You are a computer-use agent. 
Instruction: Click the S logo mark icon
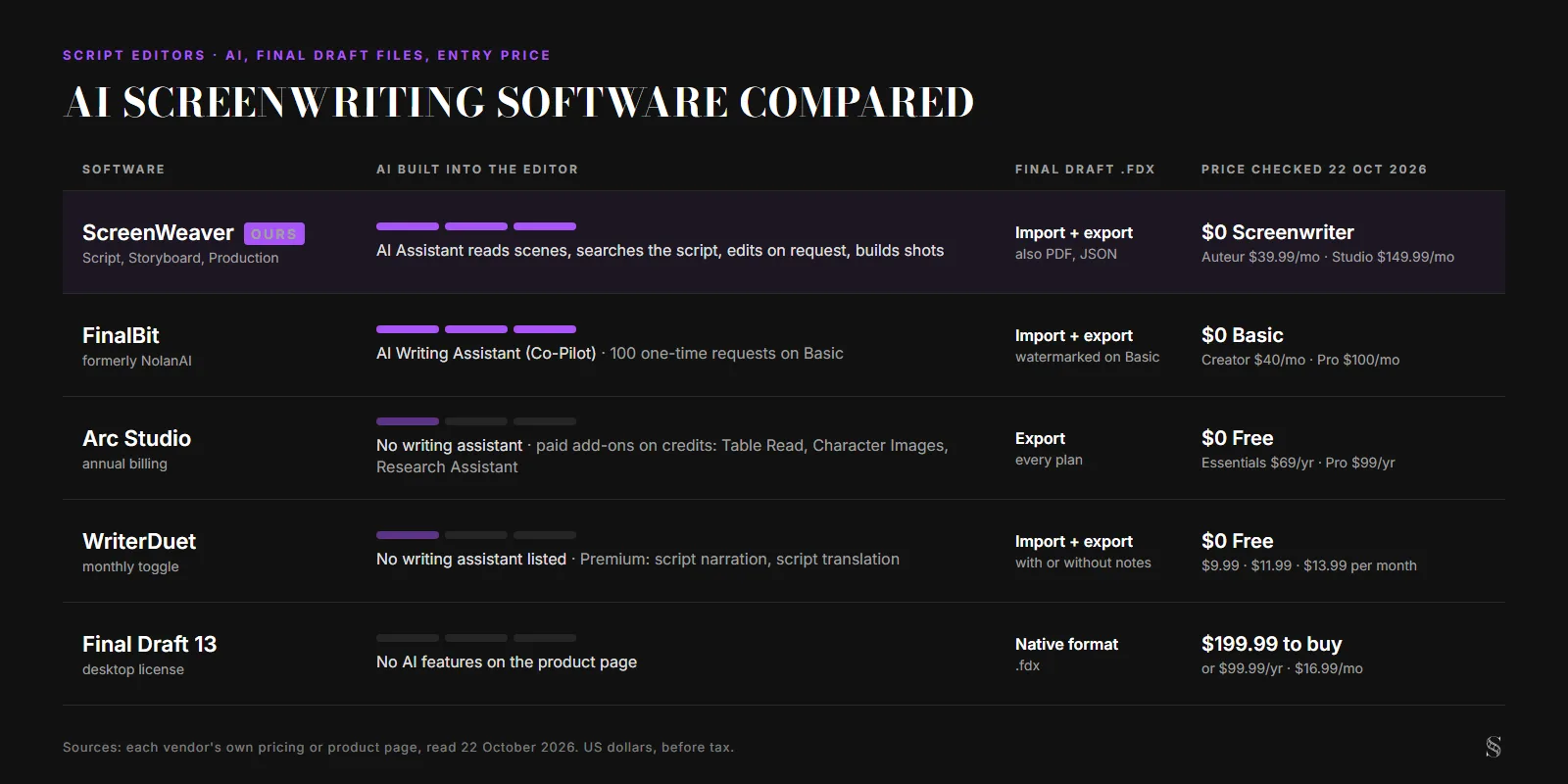[1494, 747]
